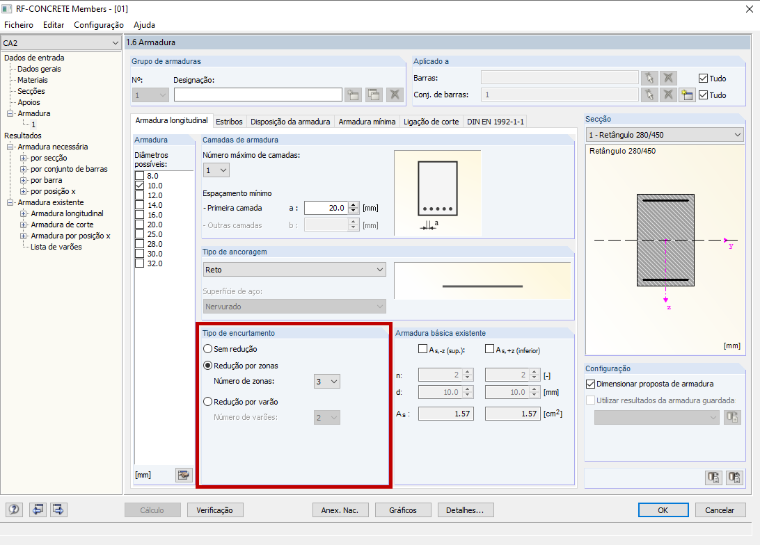760x545 pixels.
Task: Expand the Armadura de corte node
Action: [x=23, y=224]
